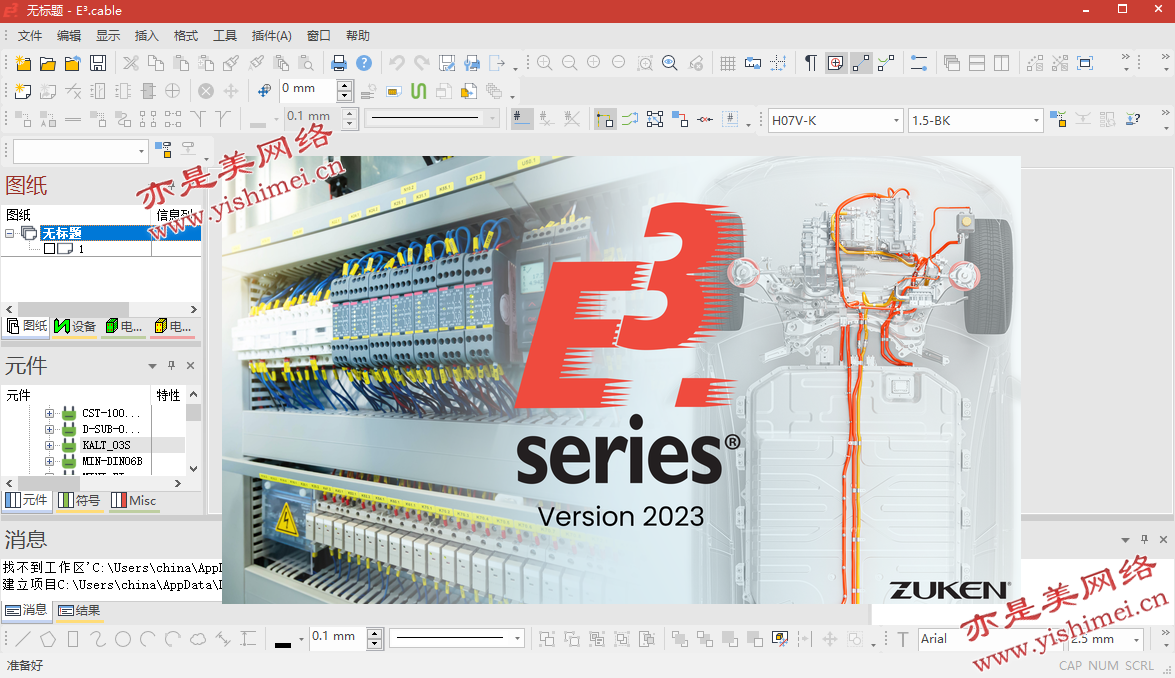Click the Save floppy disk icon
This screenshot has width=1175, height=678.
pyautogui.click(x=97, y=63)
